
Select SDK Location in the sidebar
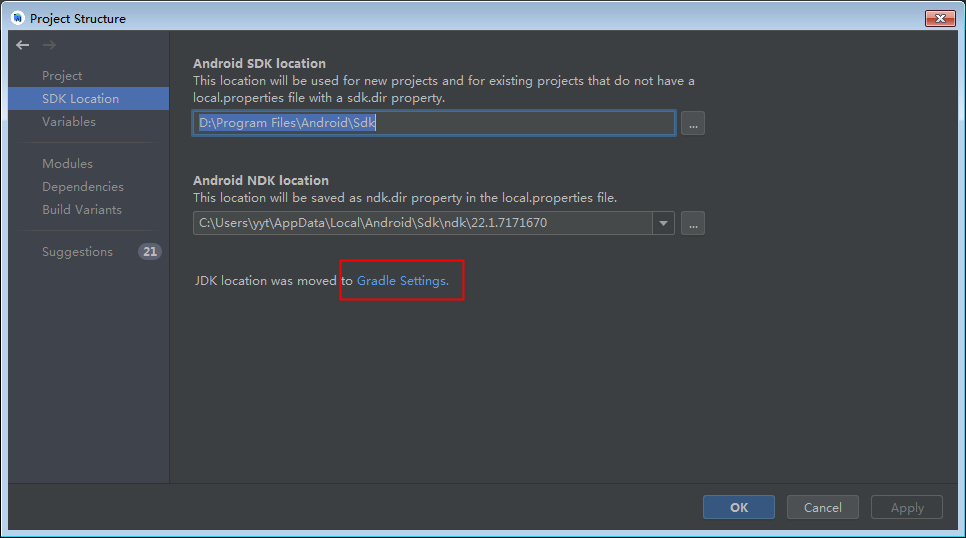click(x=80, y=99)
